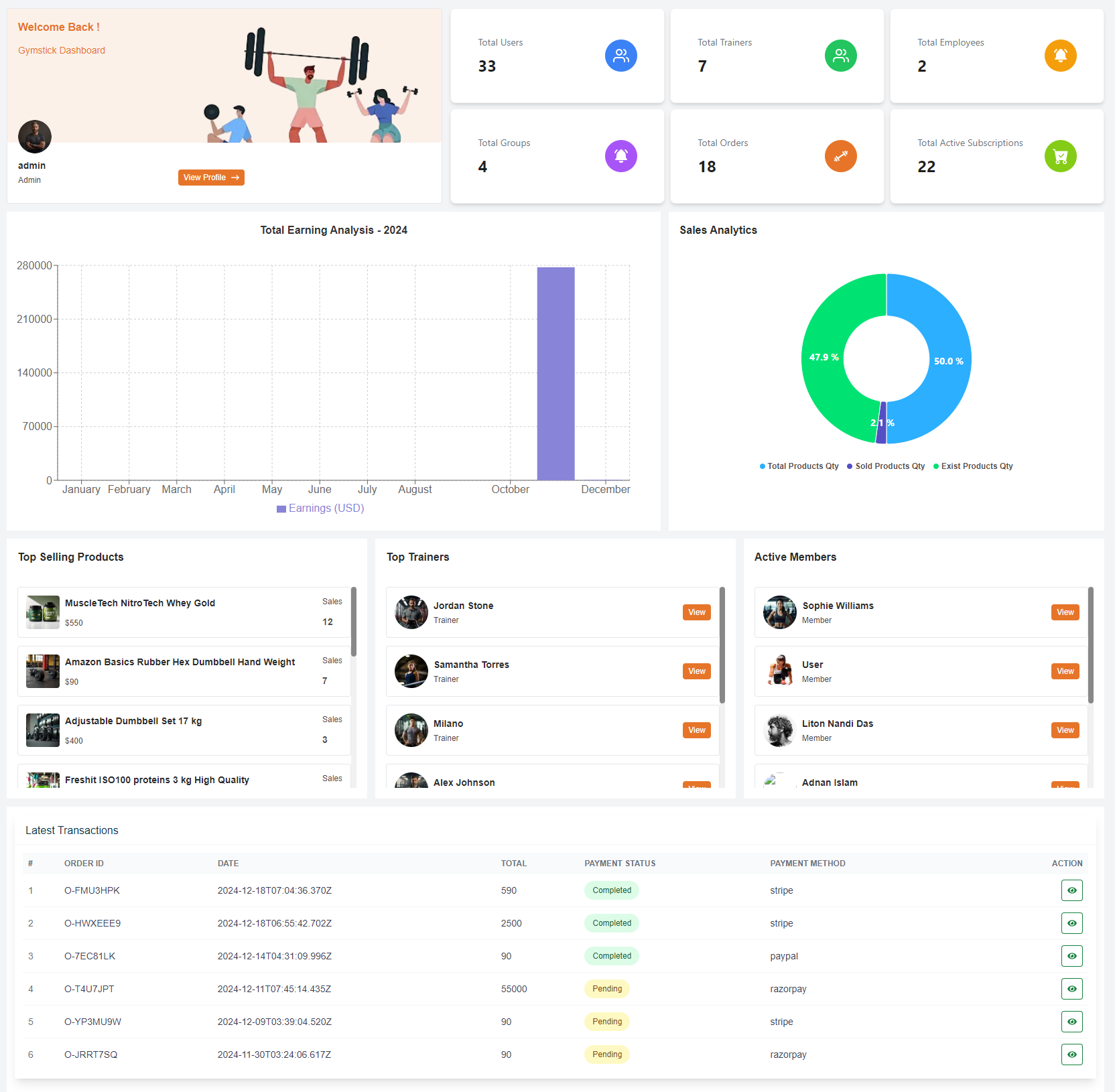1115x1092 pixels.
Task: View trainer Jordan Stone
Action: point(696,612)
